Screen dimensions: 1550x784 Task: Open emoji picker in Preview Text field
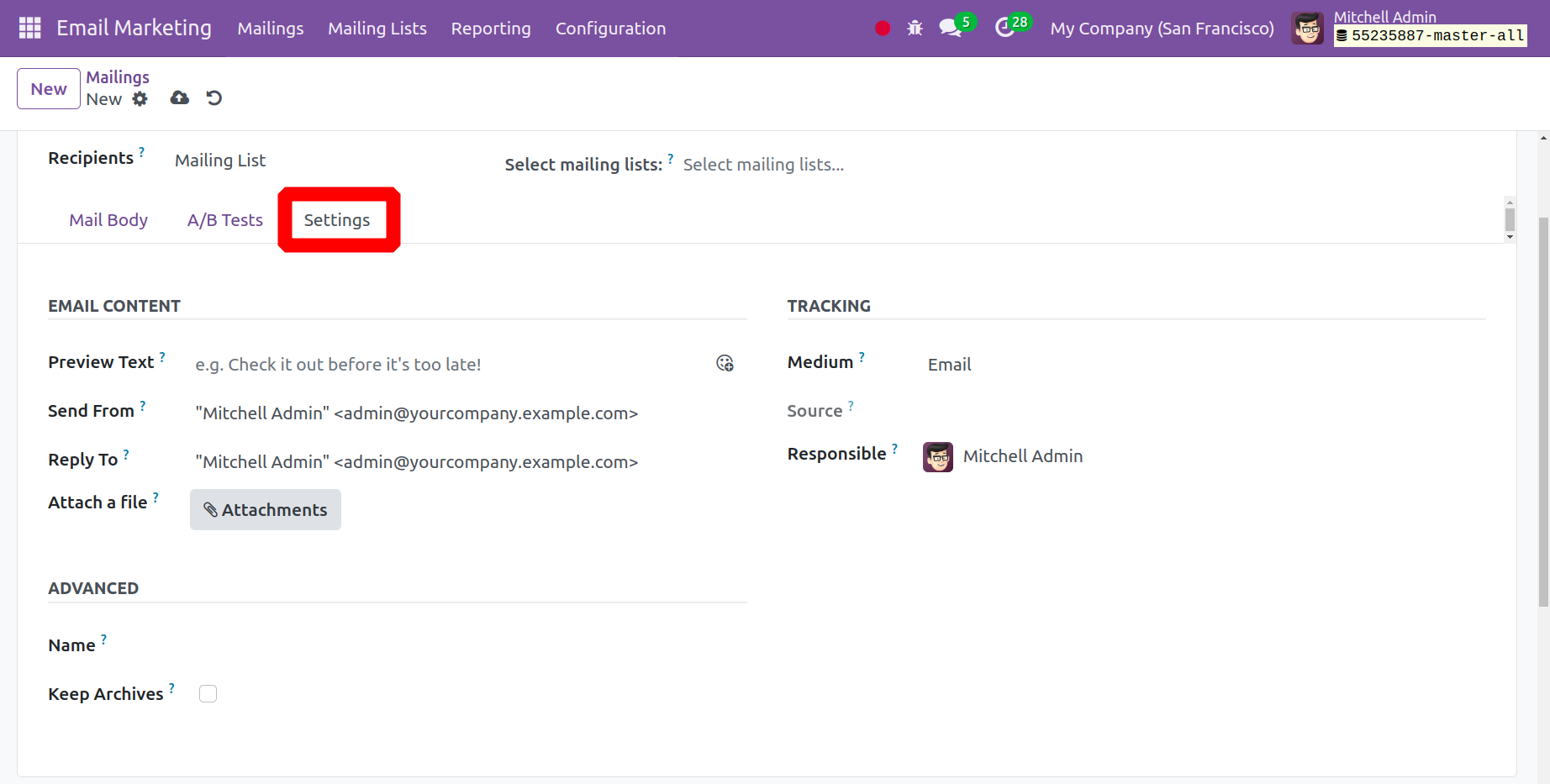pos(725,363)
